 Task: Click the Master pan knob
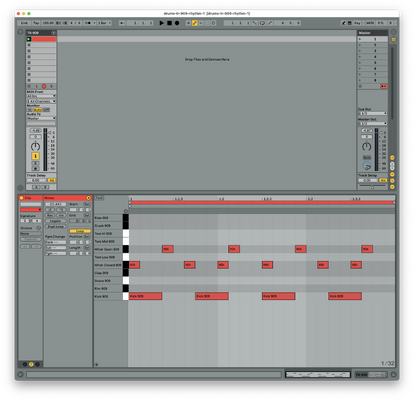pos(366,146)
